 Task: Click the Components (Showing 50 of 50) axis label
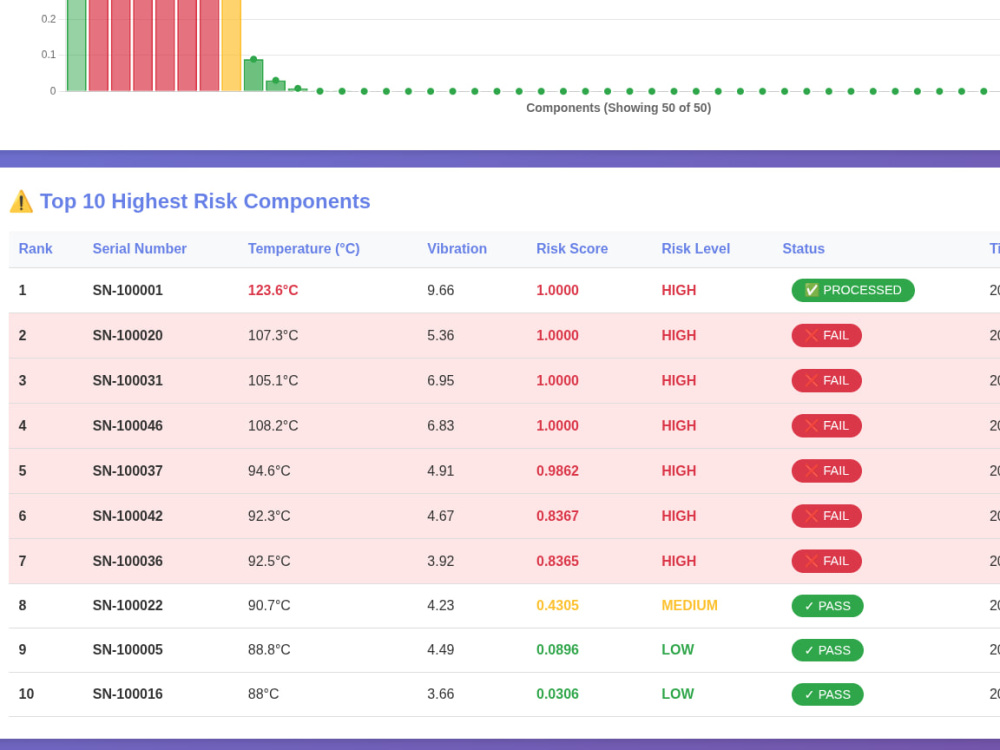pyautogui.click(x=619, y=108)
